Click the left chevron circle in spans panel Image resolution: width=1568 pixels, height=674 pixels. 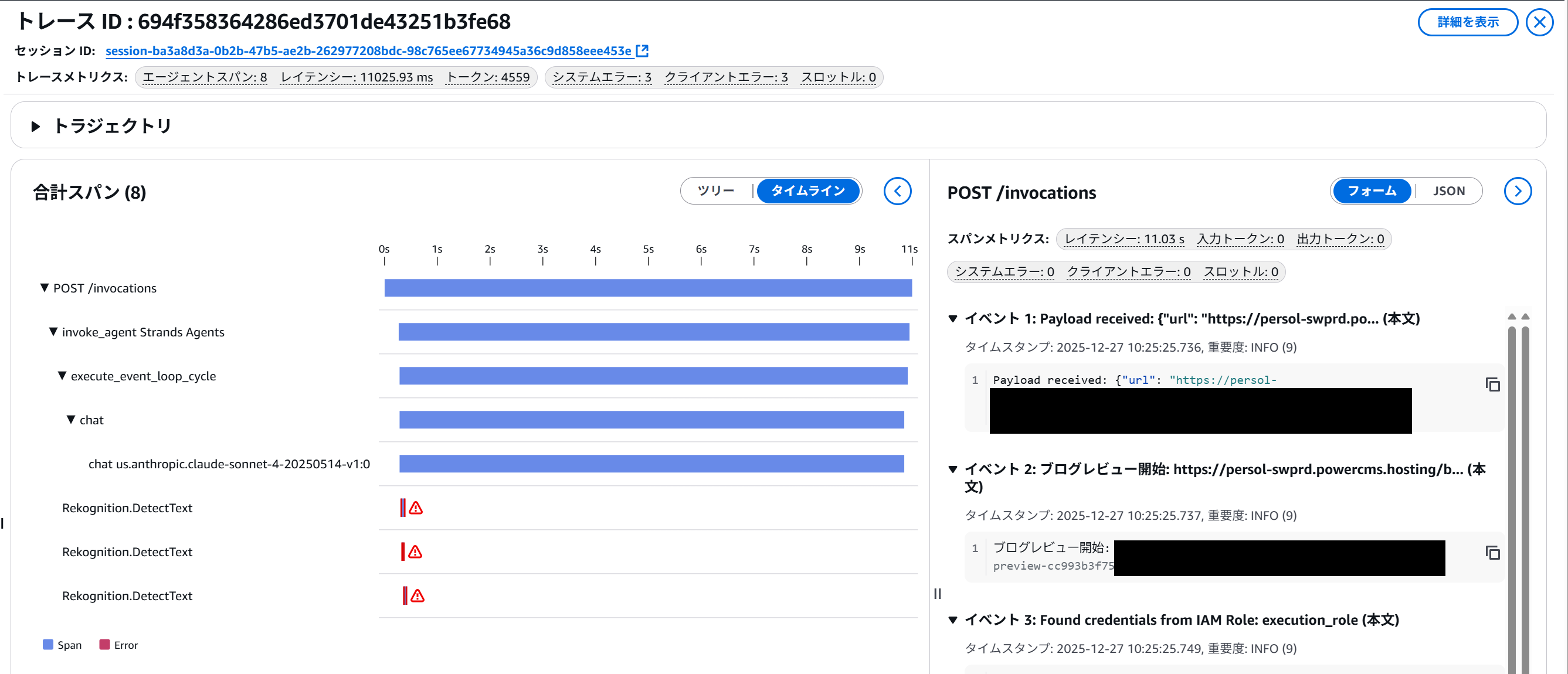tap(897, 191)
